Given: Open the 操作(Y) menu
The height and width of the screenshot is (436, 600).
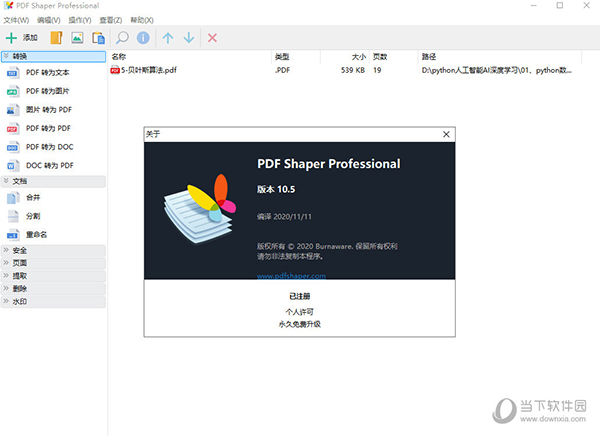Looking at the screenshot, I should [x=80, y=20].
